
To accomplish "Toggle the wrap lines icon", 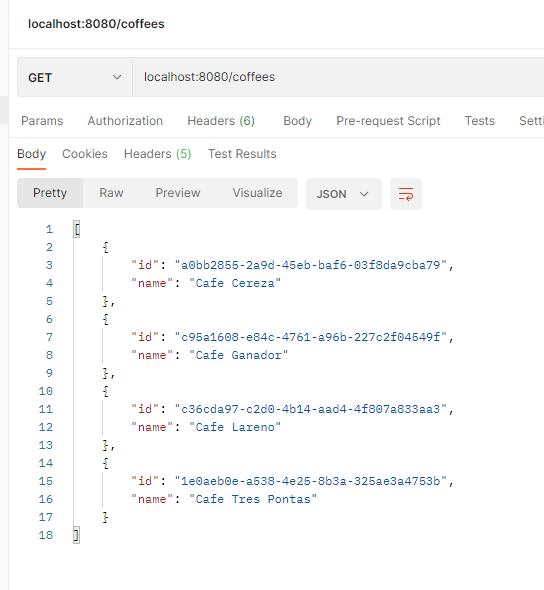I will [x=406, y=194].
